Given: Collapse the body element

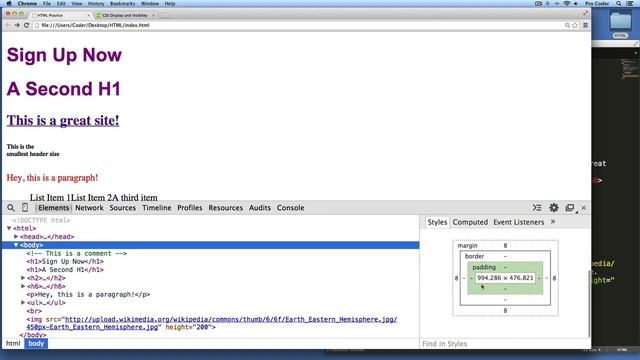Looking at the screenshot, I should click(x=16, y=245).
